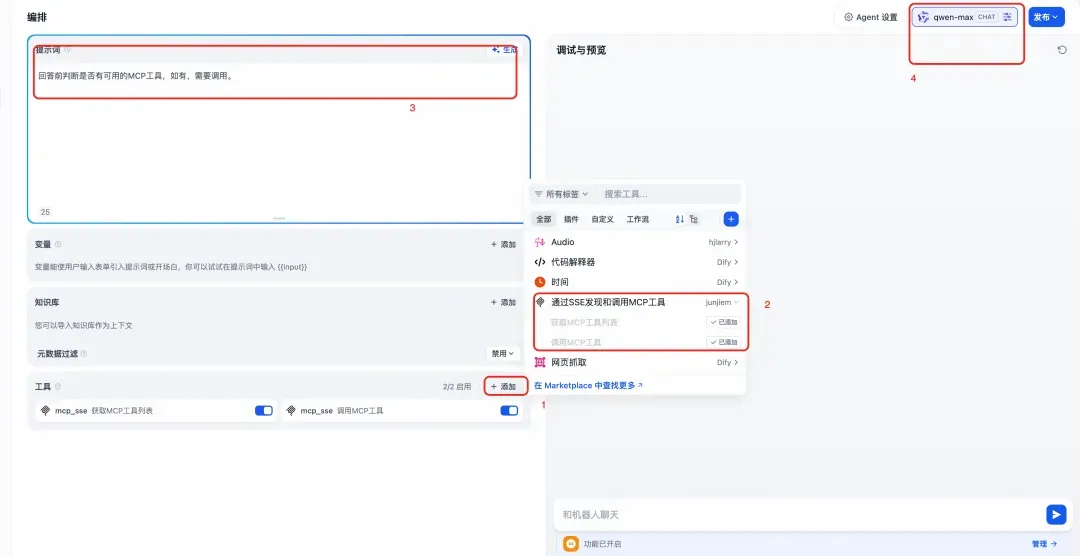Click the sort A-Z icon in tool picker

(680, 219)
